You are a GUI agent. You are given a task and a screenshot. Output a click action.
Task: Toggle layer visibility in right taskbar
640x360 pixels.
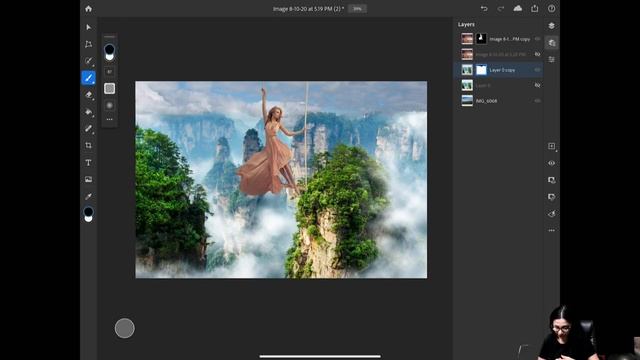pos(551,163)
